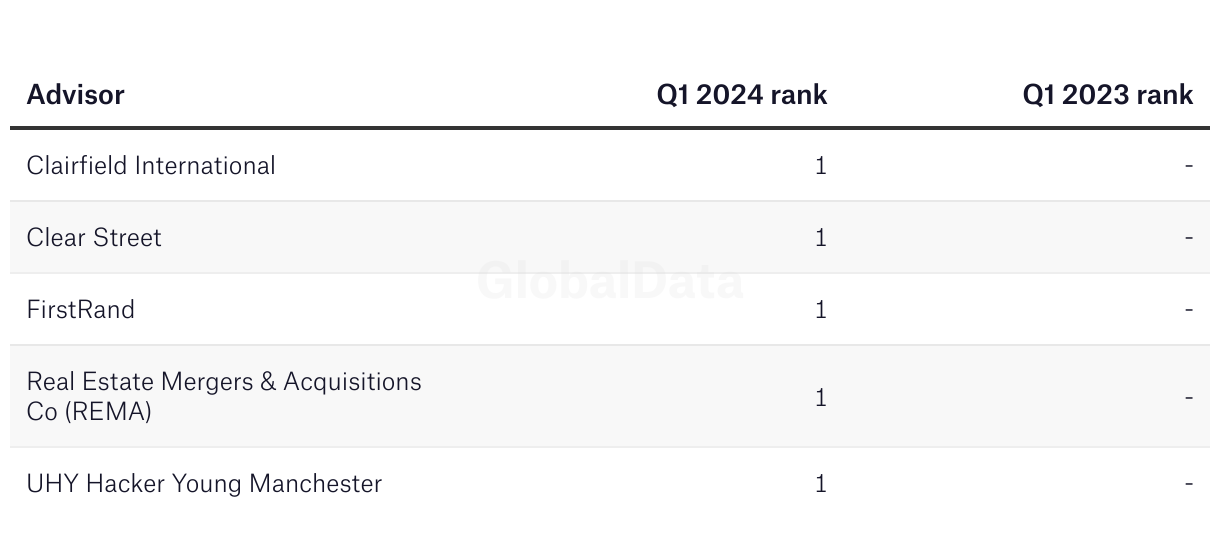Screen dimensions: 1220x560
Task: Click UHY Hacker Young's Q1 2023 rank dash
Action: [x=1189, y=485]
